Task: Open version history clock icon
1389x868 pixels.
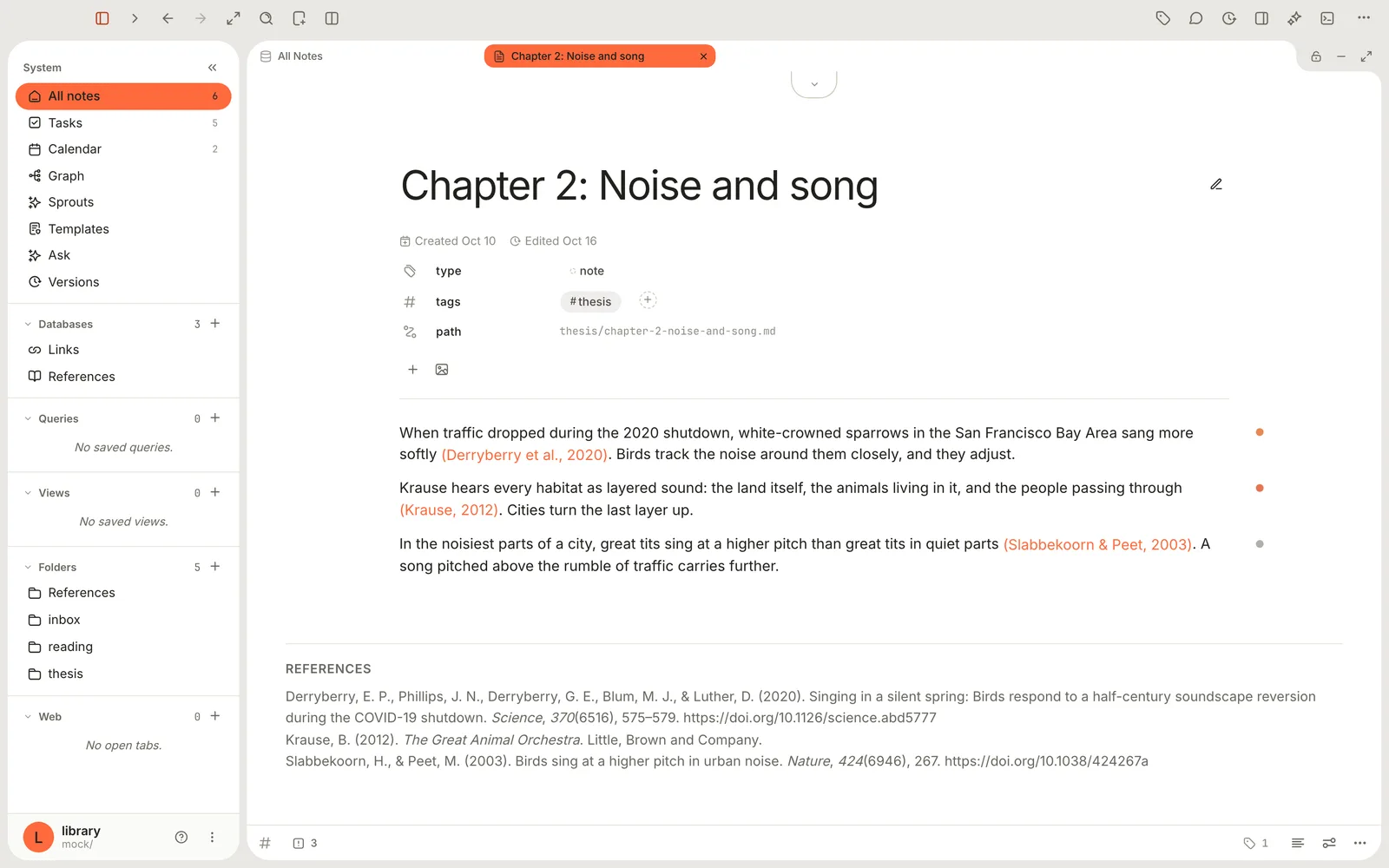Action: pos(1229,18)
